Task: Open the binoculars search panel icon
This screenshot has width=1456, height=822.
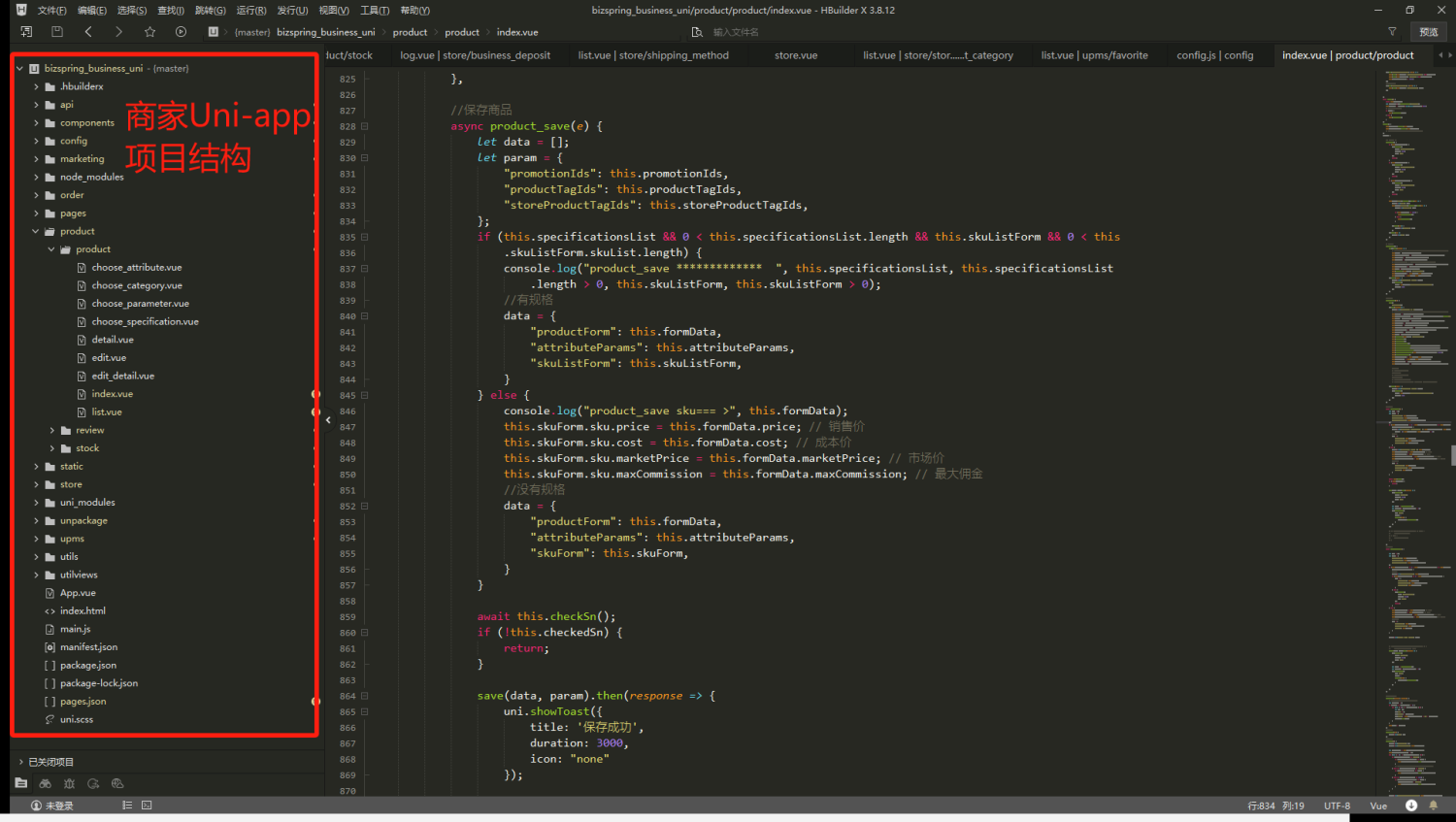Action: 45,783
